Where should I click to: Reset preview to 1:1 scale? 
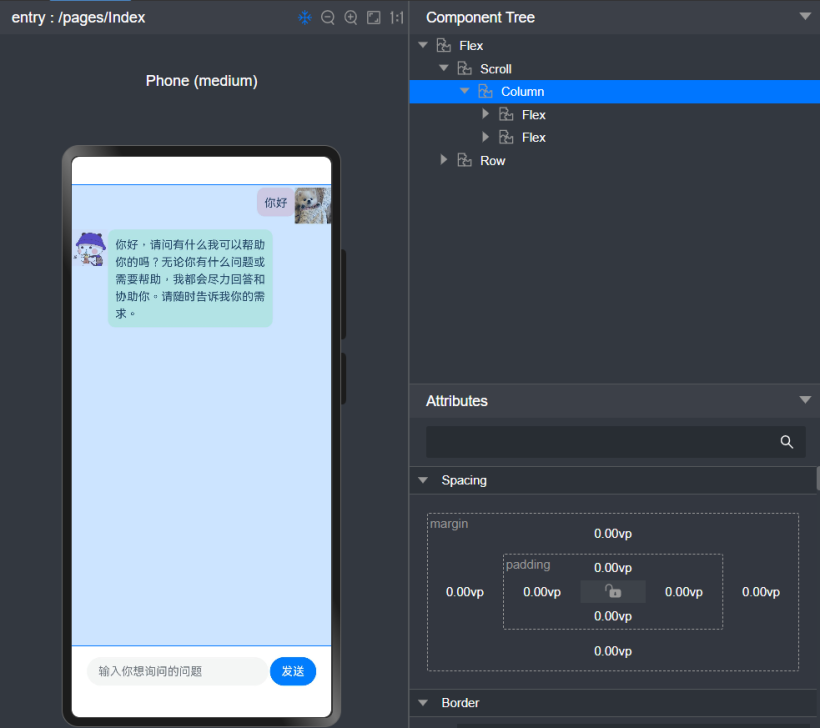[397, 18]
